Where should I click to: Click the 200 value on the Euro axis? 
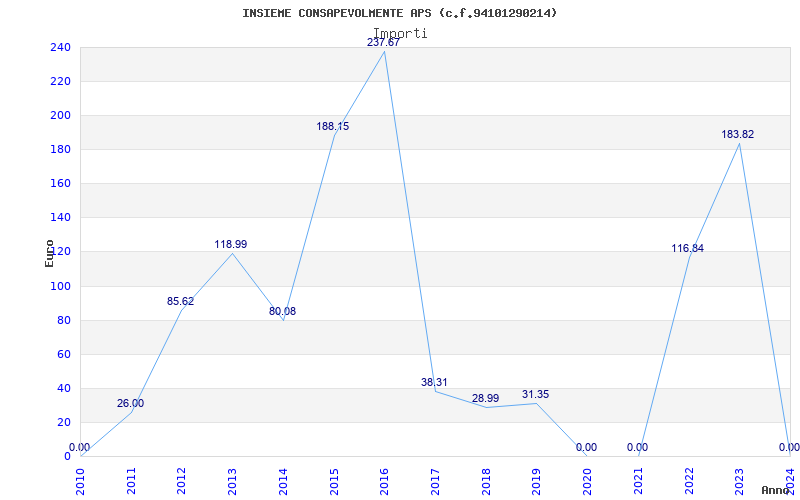pos(60,116)
